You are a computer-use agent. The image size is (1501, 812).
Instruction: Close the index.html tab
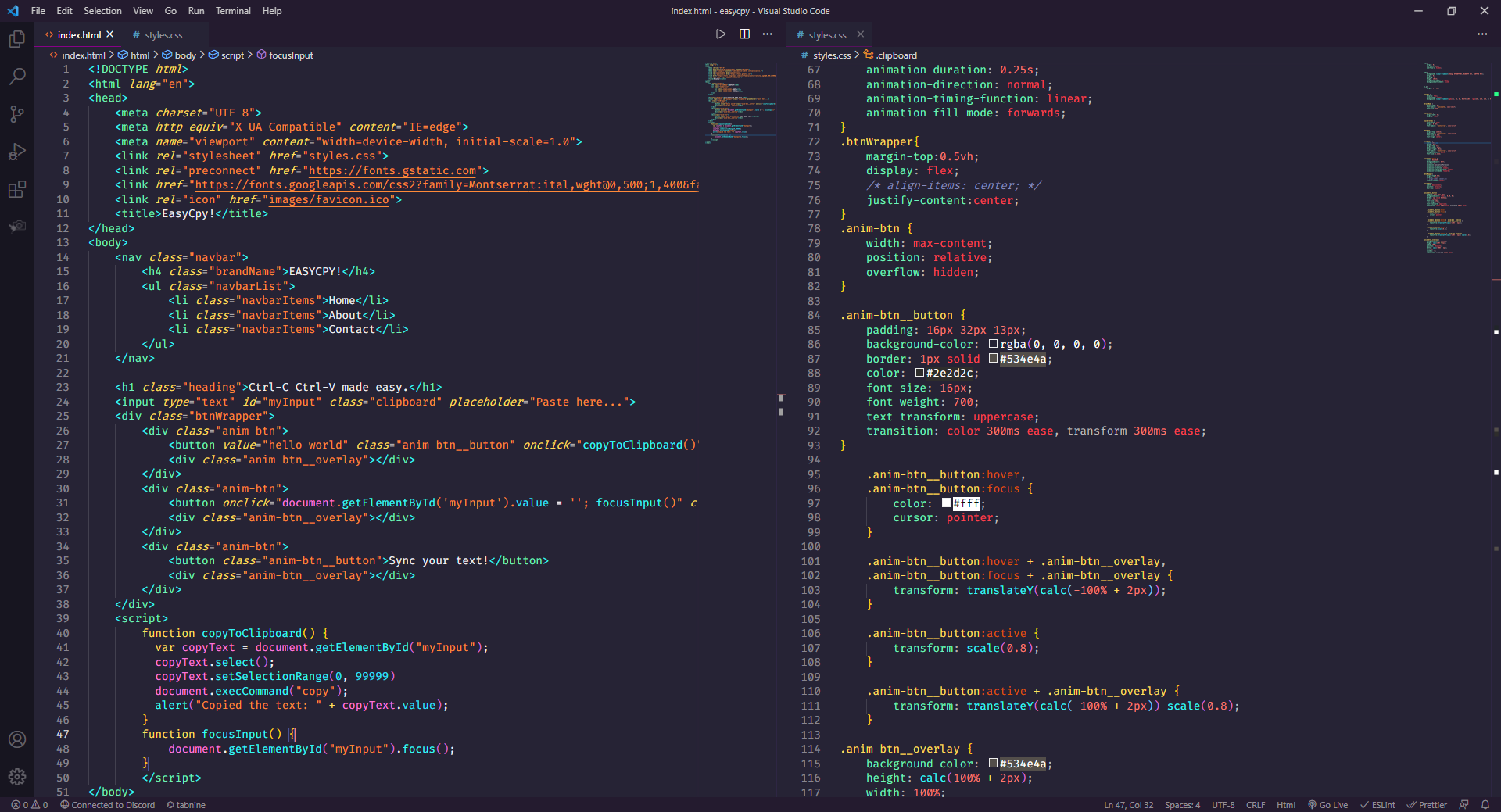coord(110,34)
